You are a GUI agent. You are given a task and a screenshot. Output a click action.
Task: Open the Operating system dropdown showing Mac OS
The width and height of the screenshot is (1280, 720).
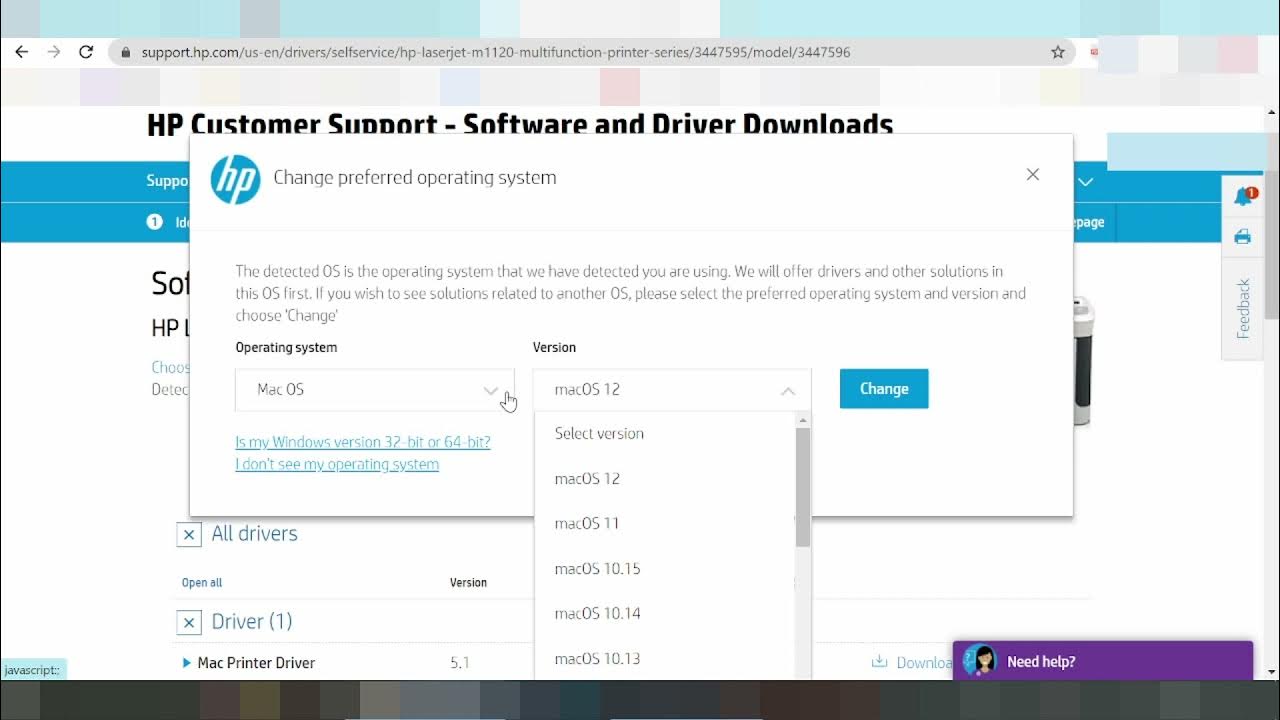tap(374, 390)
